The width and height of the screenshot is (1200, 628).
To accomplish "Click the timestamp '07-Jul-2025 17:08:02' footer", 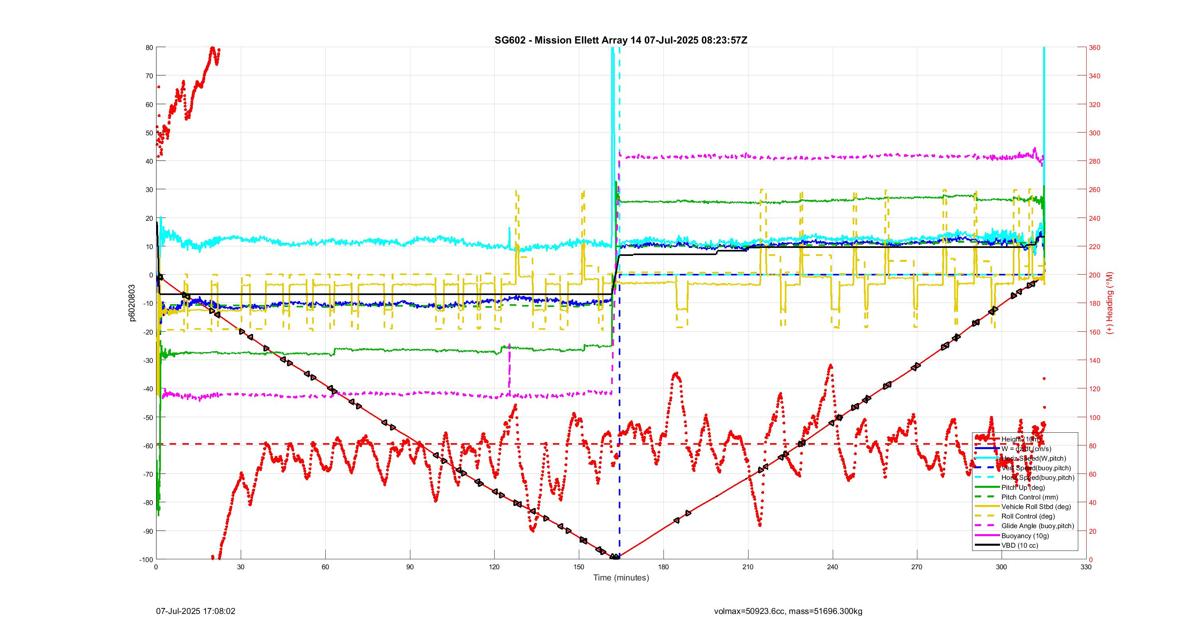I will point(196,609).
